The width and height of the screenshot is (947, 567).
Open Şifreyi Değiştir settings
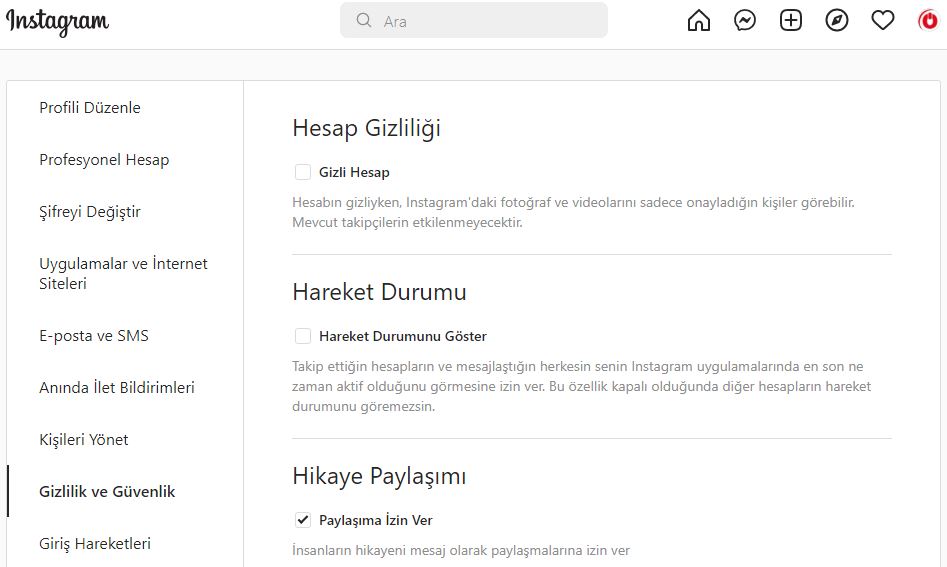pos(90,212)
